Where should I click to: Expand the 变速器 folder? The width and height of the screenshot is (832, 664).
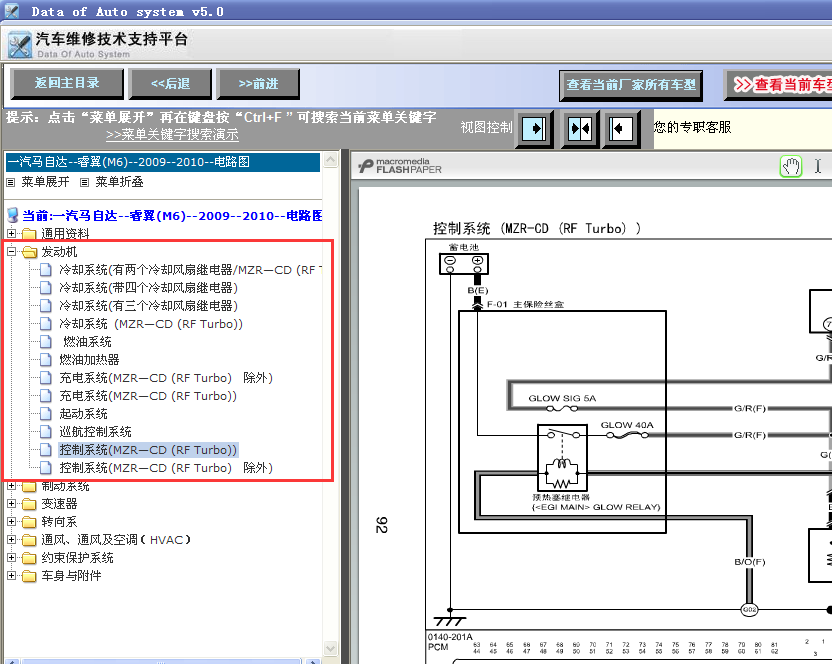tap(12, 503)
